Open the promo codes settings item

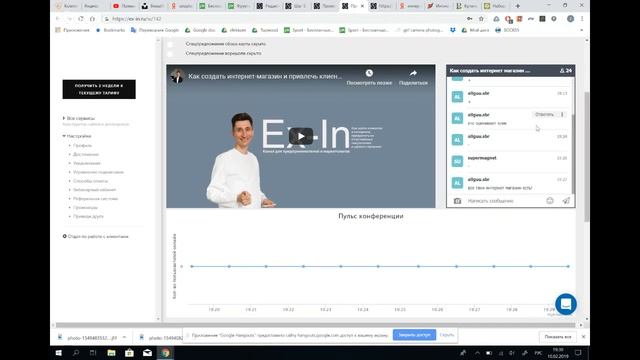click(x=85, y=207)
